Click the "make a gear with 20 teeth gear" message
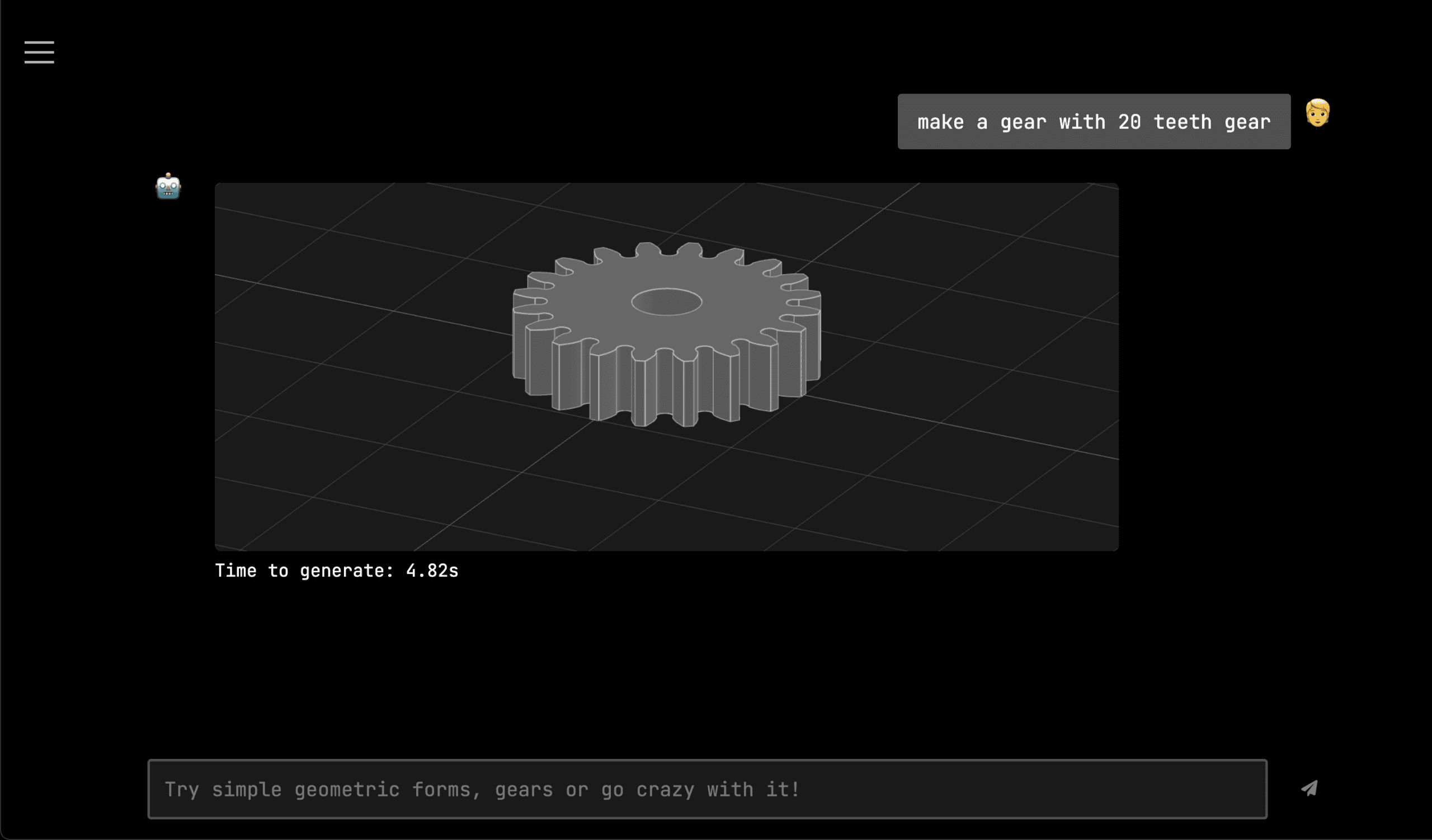The height and width of the screenshot is (840, 1432). (1094, 121)
